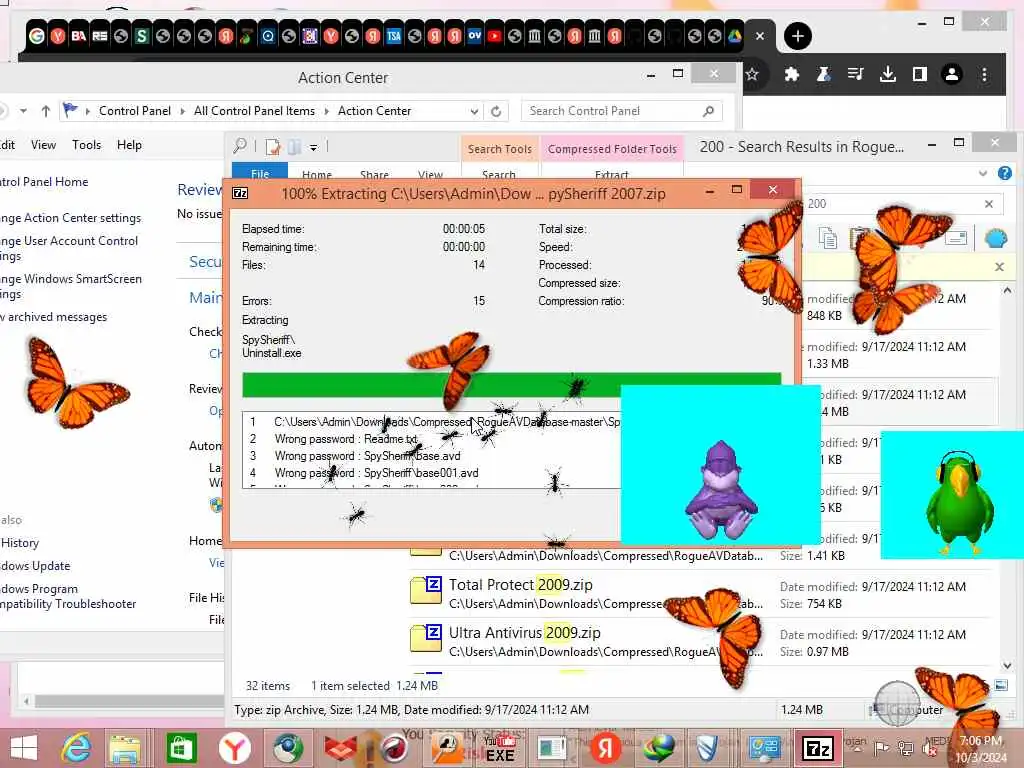Open Windows Store from taskbar
This screenshot has width=1024, height=768.
(x=181, y=748)
